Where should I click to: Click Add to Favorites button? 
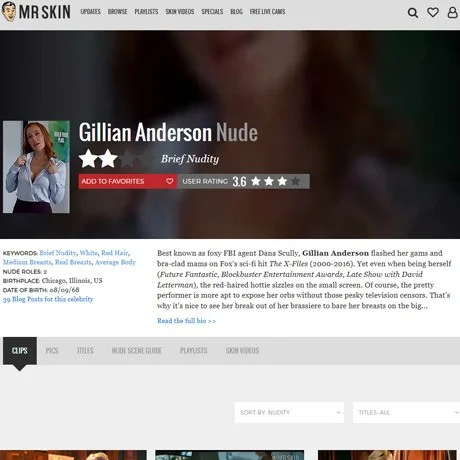128,181
